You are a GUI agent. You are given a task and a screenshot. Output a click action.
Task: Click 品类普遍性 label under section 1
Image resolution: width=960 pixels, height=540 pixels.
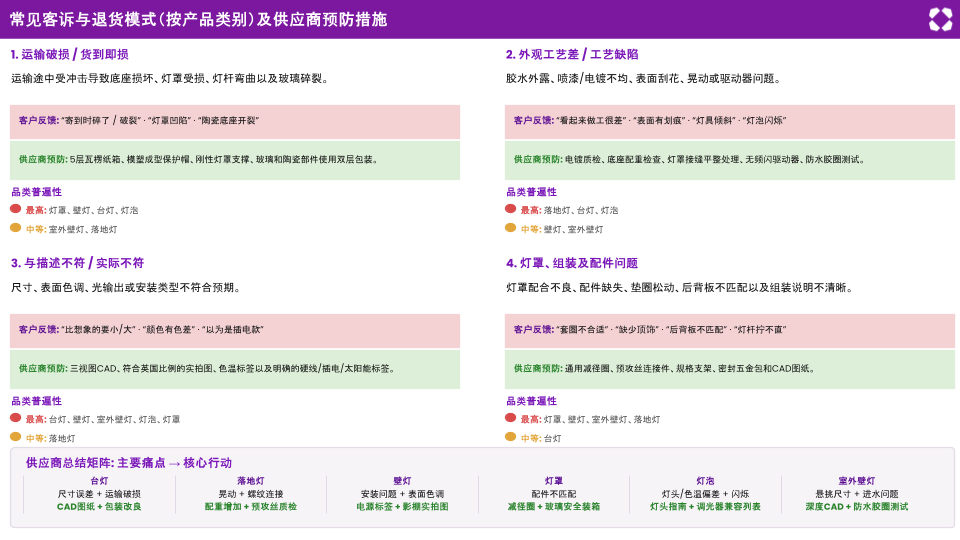pos(37,192)
